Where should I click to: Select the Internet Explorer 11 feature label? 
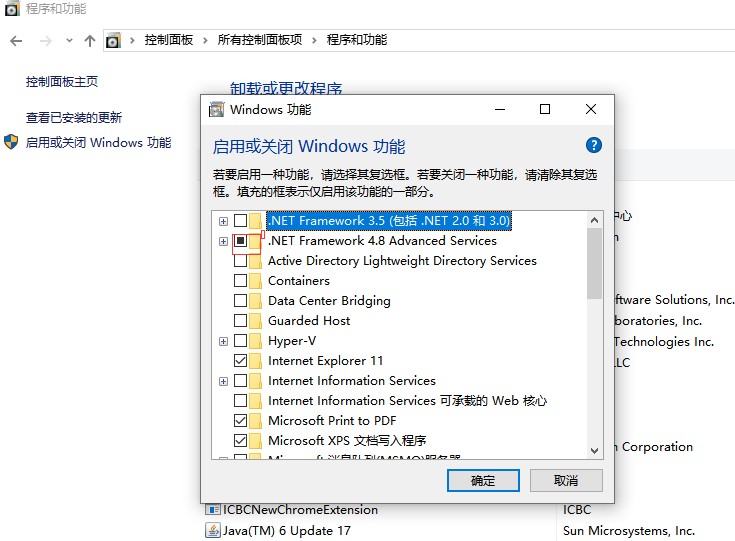[325, 361]
